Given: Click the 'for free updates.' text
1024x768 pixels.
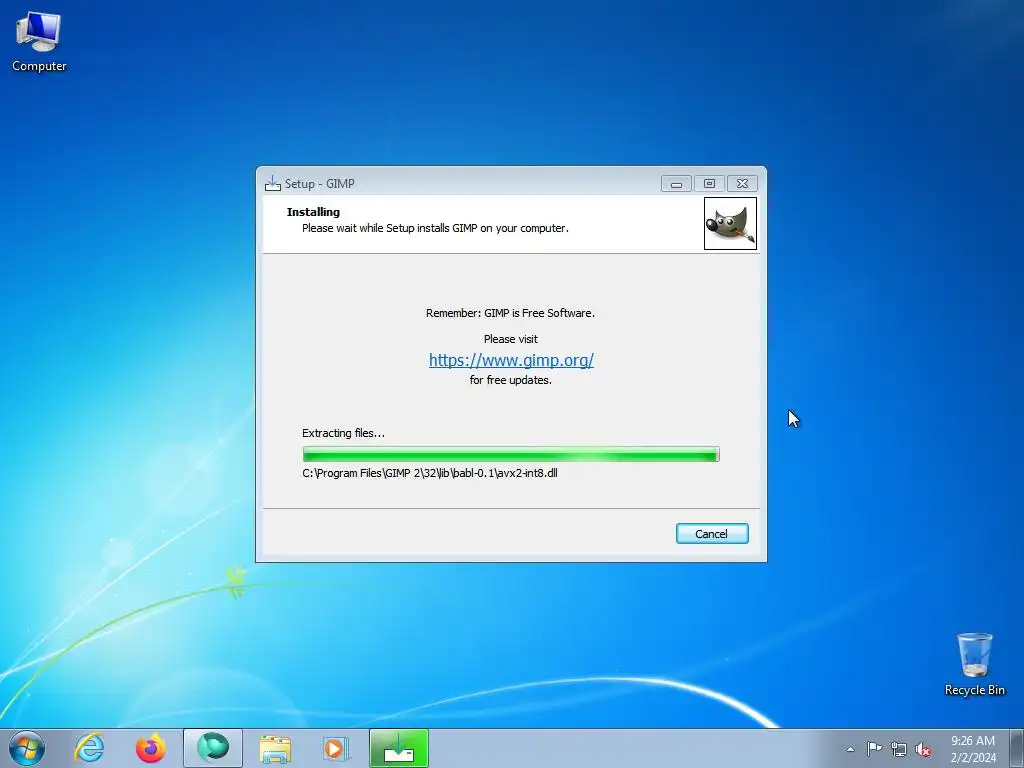Looking at the screenshot, I should (x=511, y=380).
